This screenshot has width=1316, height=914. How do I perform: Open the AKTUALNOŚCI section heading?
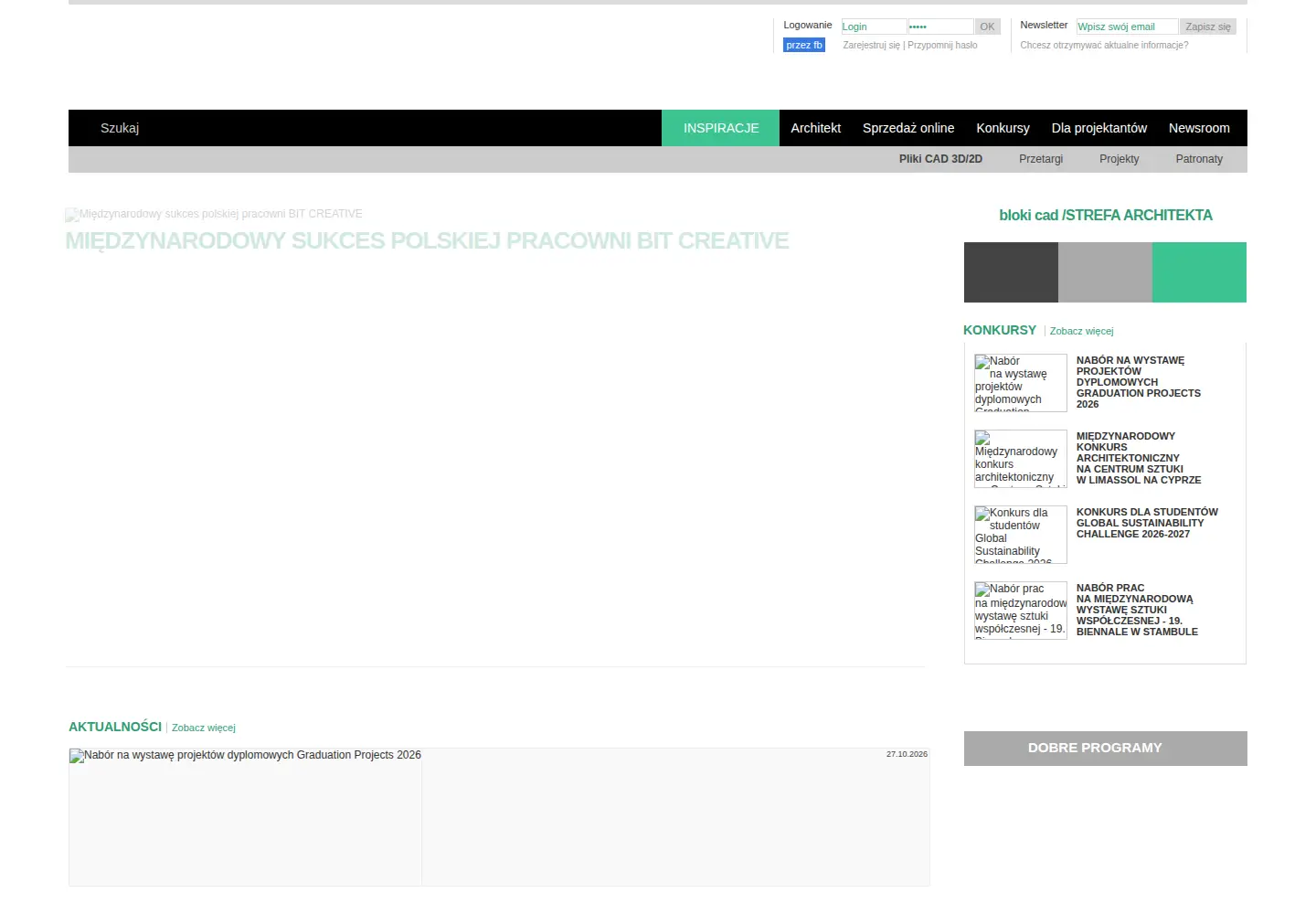115,727
